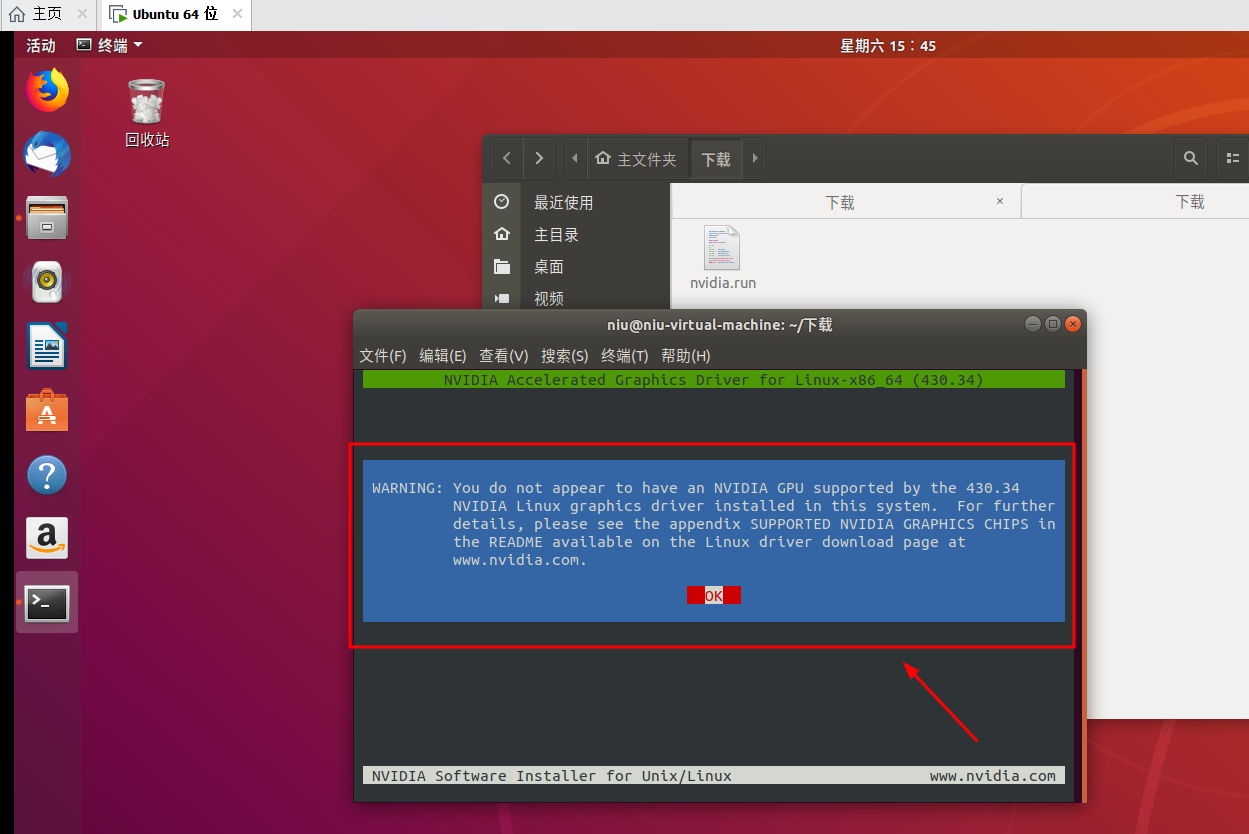Close the first 下载 tab
1249x834 pixels.
click(1000, 201)
